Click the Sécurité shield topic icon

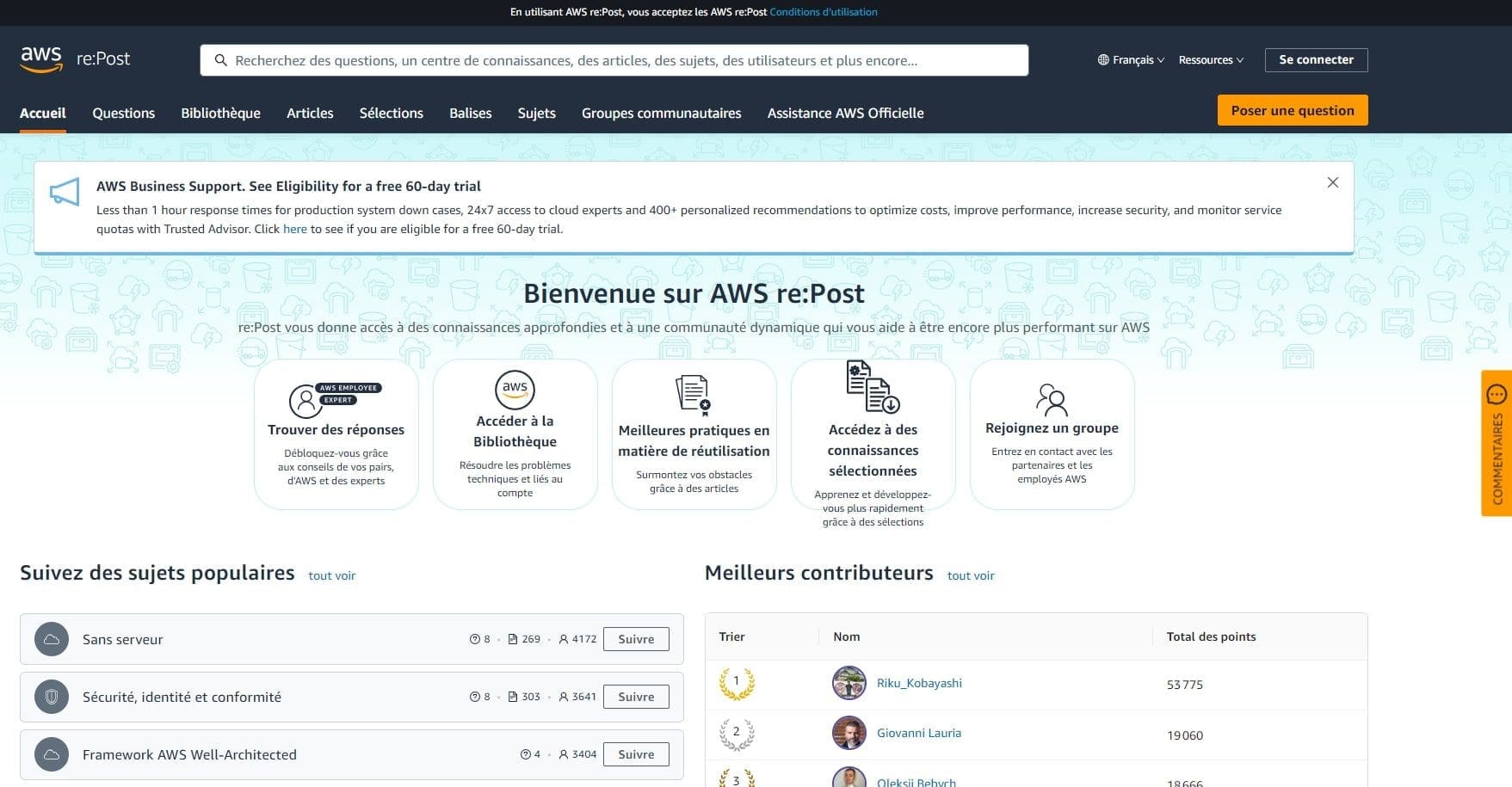tap(52, 697)
